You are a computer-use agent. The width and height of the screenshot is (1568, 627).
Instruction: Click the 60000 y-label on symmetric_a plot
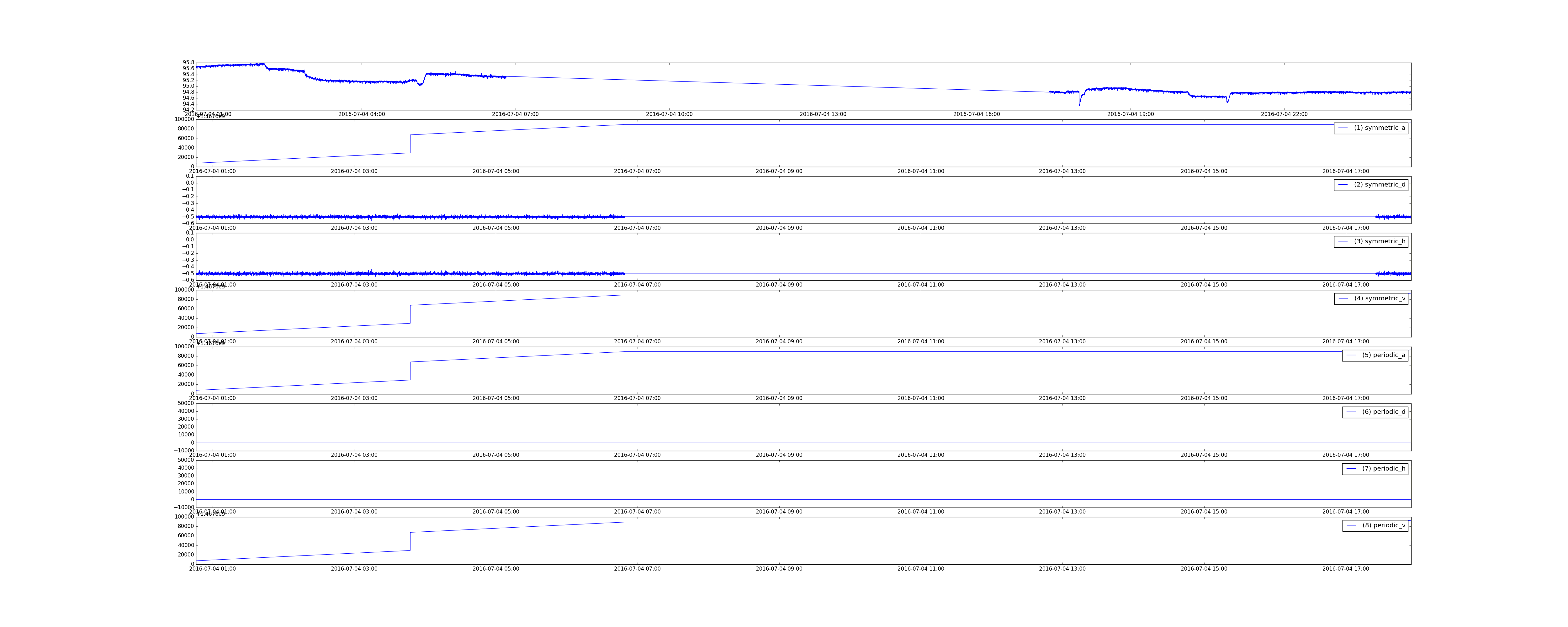pos(186,138)
